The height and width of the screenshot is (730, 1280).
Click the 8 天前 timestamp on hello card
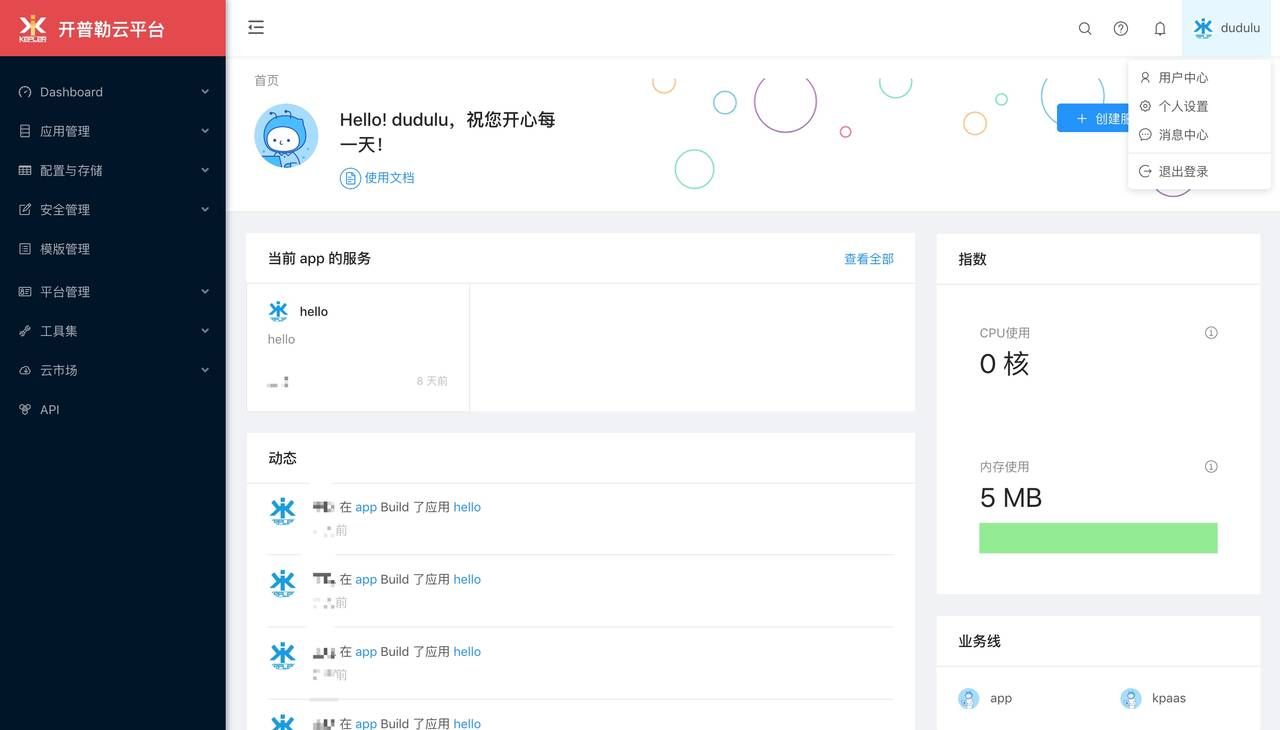pyautogui.click(x=432, y=381)
